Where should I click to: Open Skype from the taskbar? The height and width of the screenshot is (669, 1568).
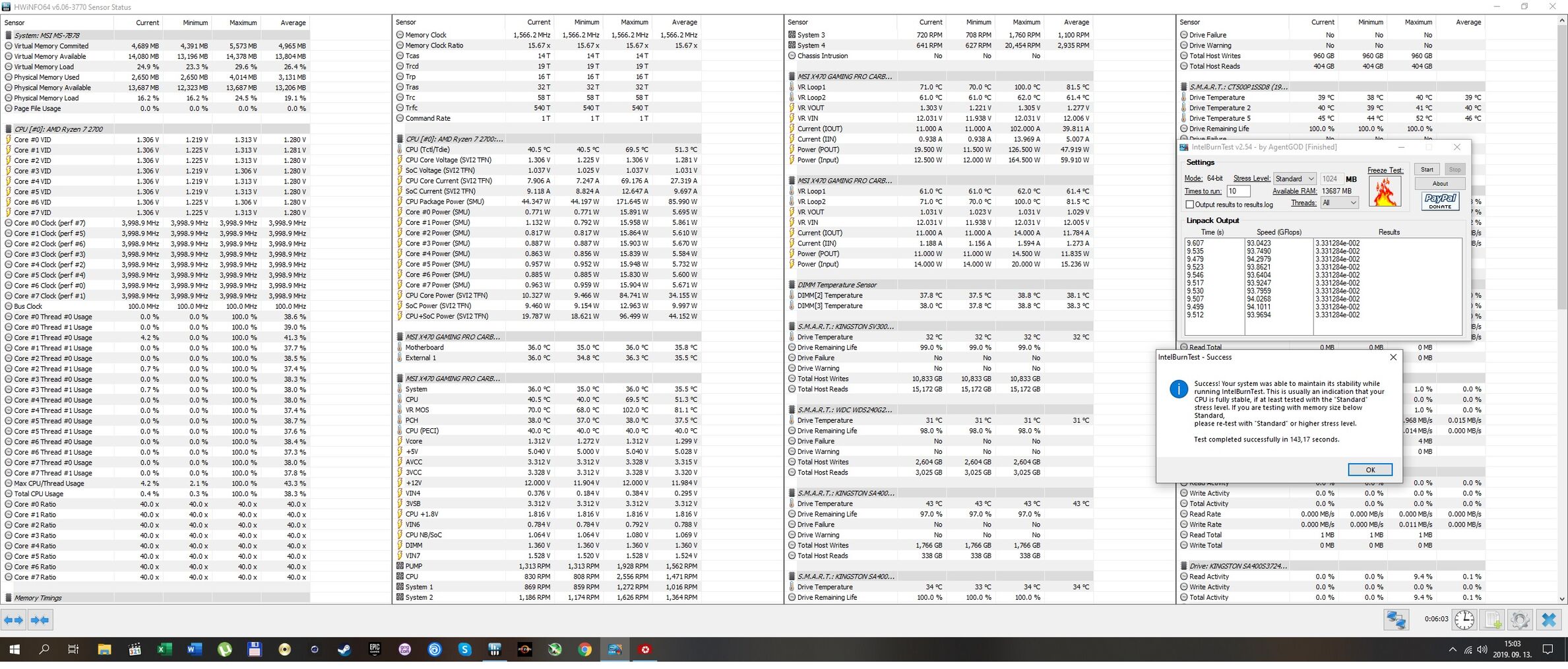click(x=465, y=650)
